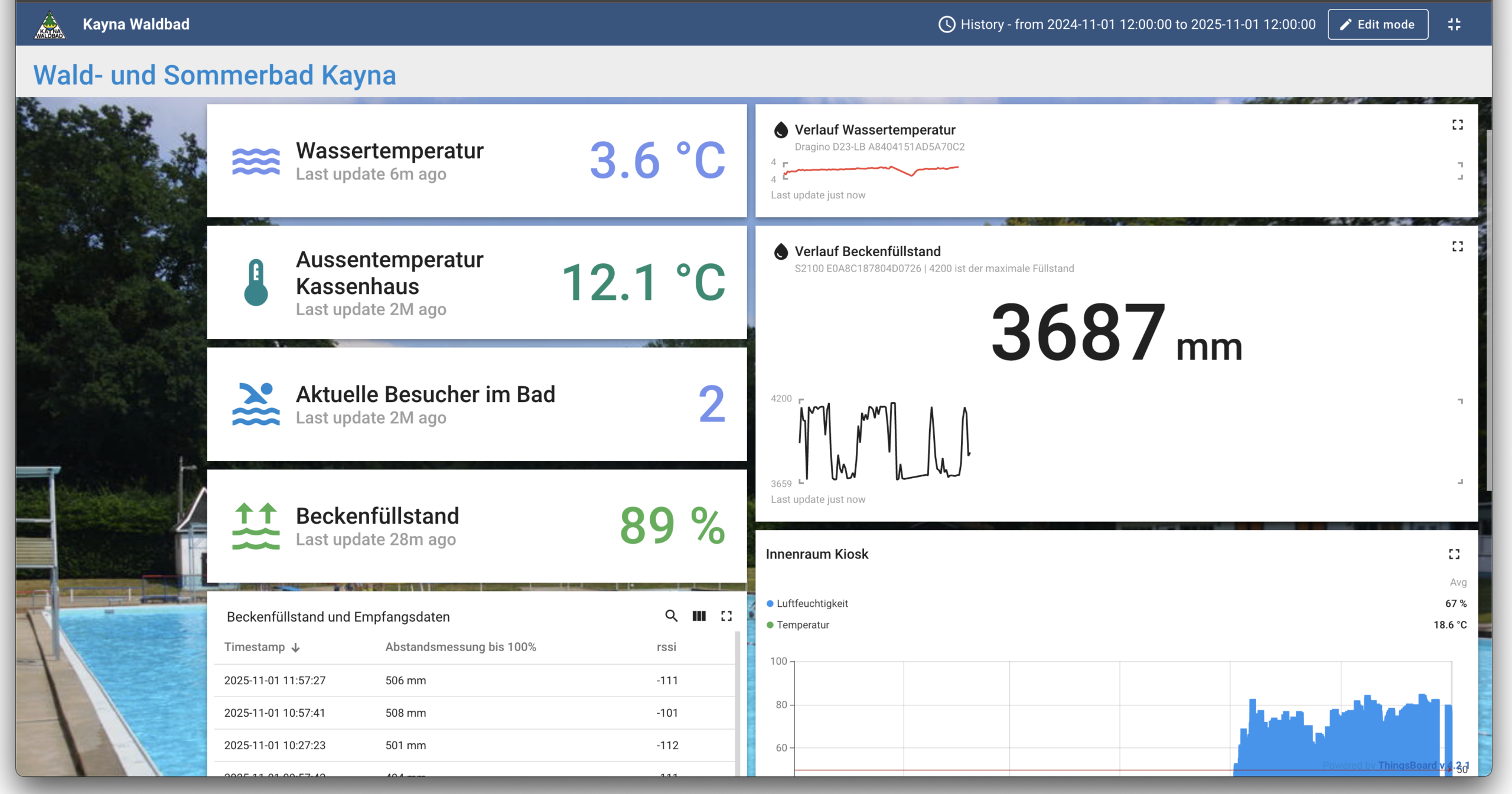Image resolution: width=1512 pixels, height=794 pixels.
Task: Expand the Verlauf Beckenfüllstand widget to fullscreen
Action: click(1458, 246)
